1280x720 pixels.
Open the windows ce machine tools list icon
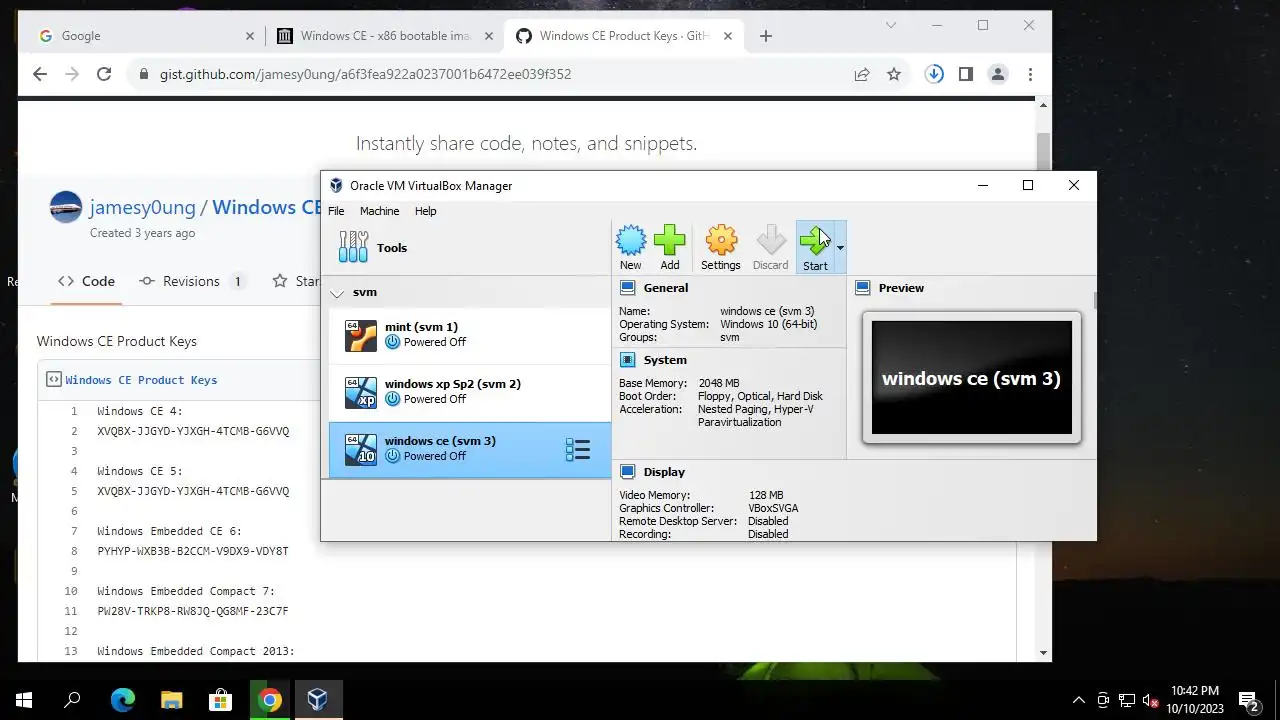(x=578, y=449)
